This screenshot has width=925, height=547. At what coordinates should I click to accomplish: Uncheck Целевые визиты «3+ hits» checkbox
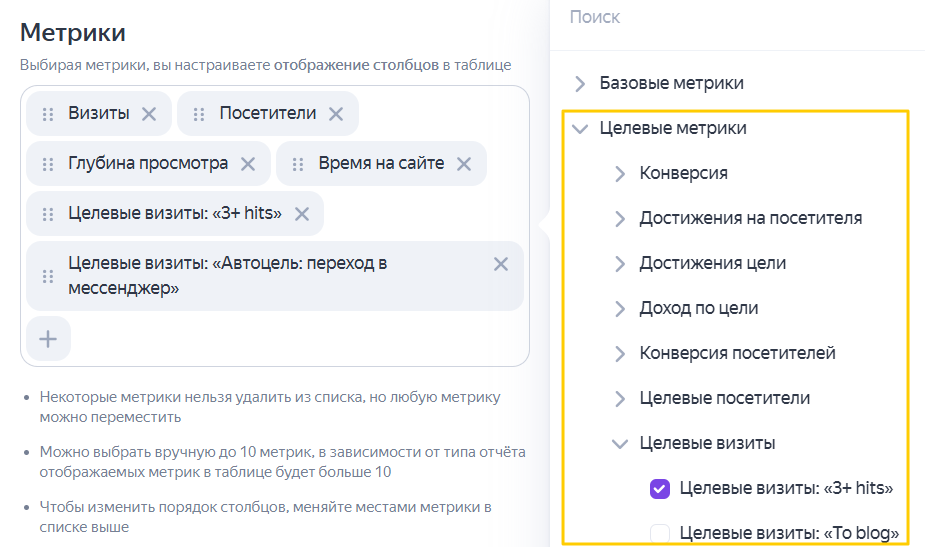[x=660, y=489]
